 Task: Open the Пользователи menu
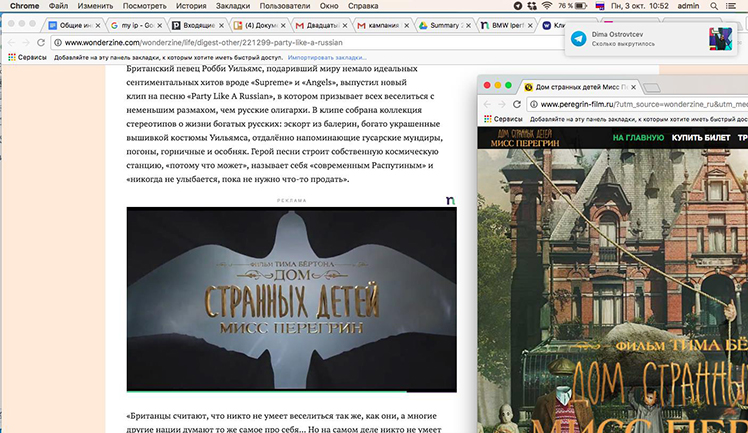coord(285,6)
